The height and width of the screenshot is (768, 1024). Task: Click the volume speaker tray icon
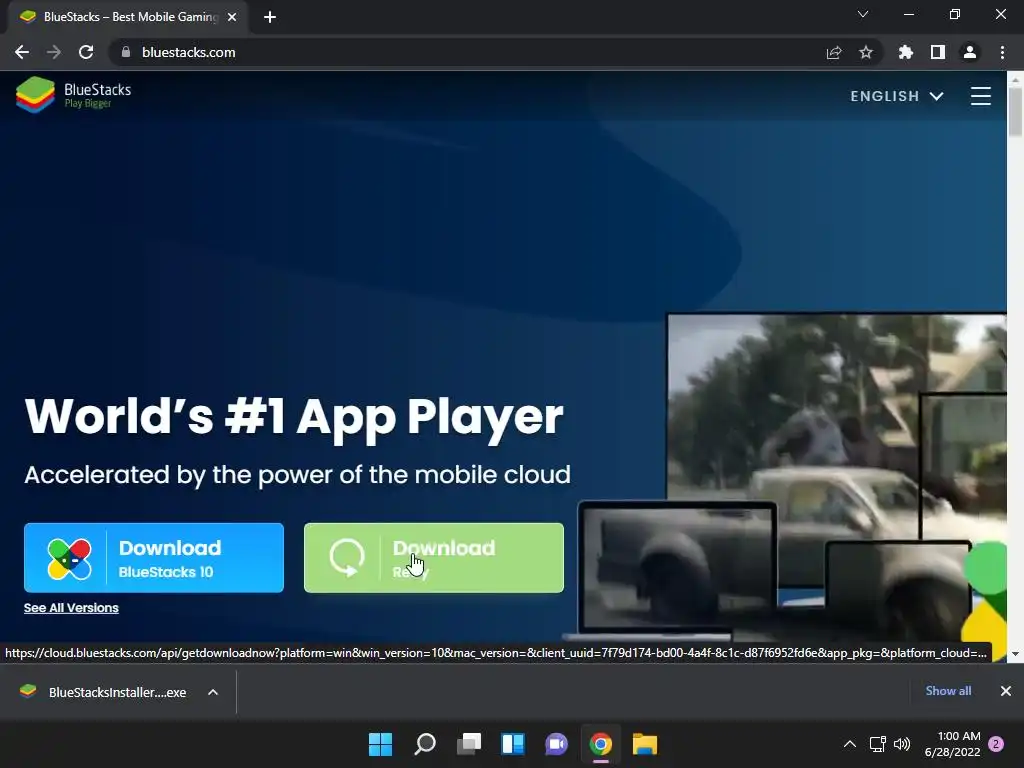coord(902,744)
